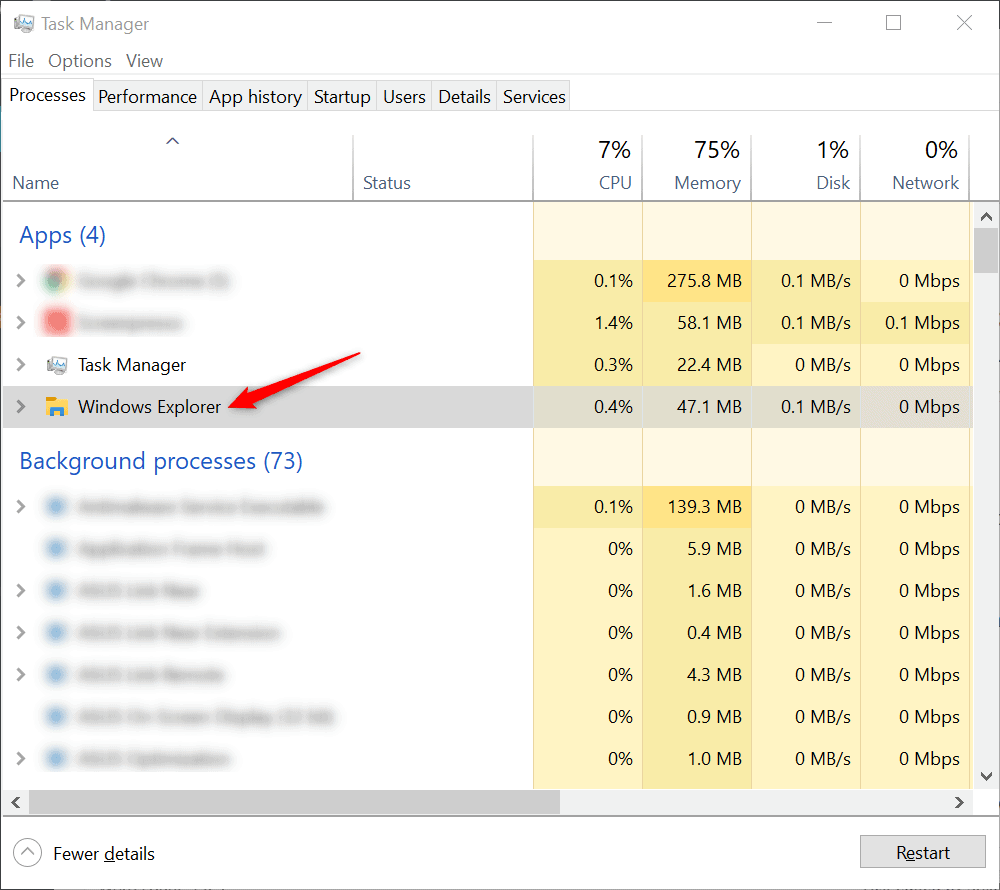Click the vertical scrollbar up arrow
The width and height of the screenshot is (1000, 890).
986,217
